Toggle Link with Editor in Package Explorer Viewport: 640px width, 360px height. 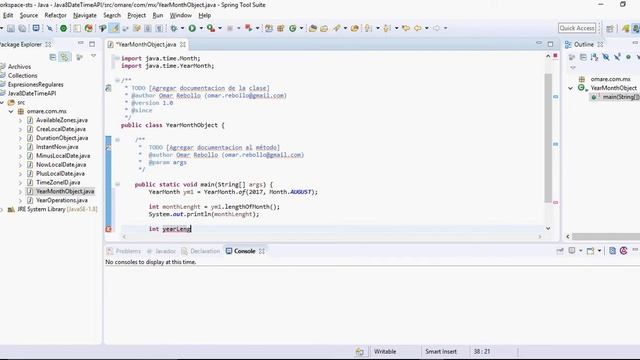click(x=65, y=57)
